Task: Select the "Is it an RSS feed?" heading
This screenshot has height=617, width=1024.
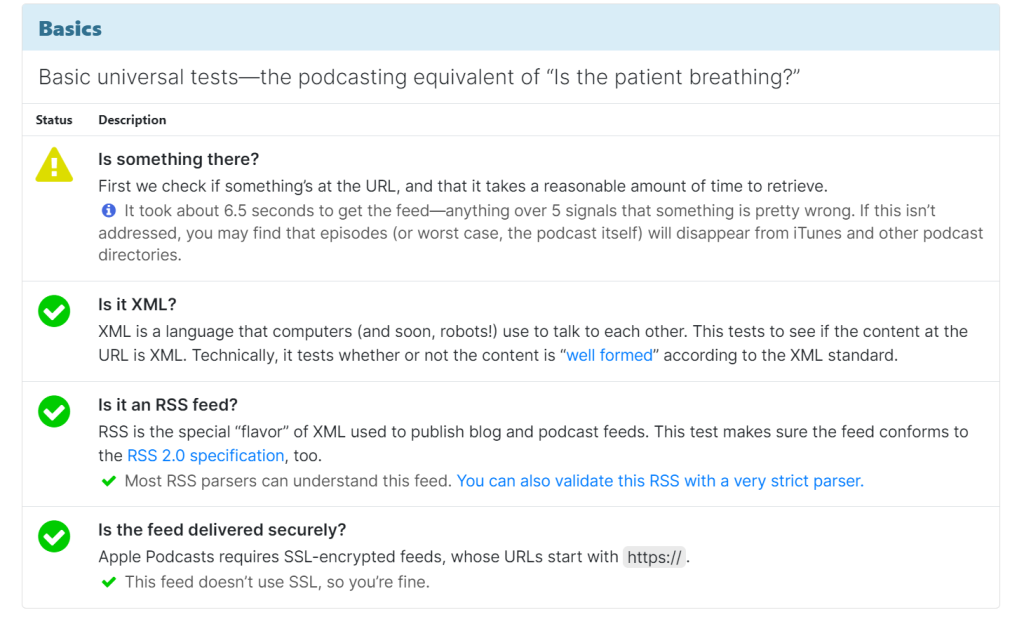Action: tap(168, 405)
